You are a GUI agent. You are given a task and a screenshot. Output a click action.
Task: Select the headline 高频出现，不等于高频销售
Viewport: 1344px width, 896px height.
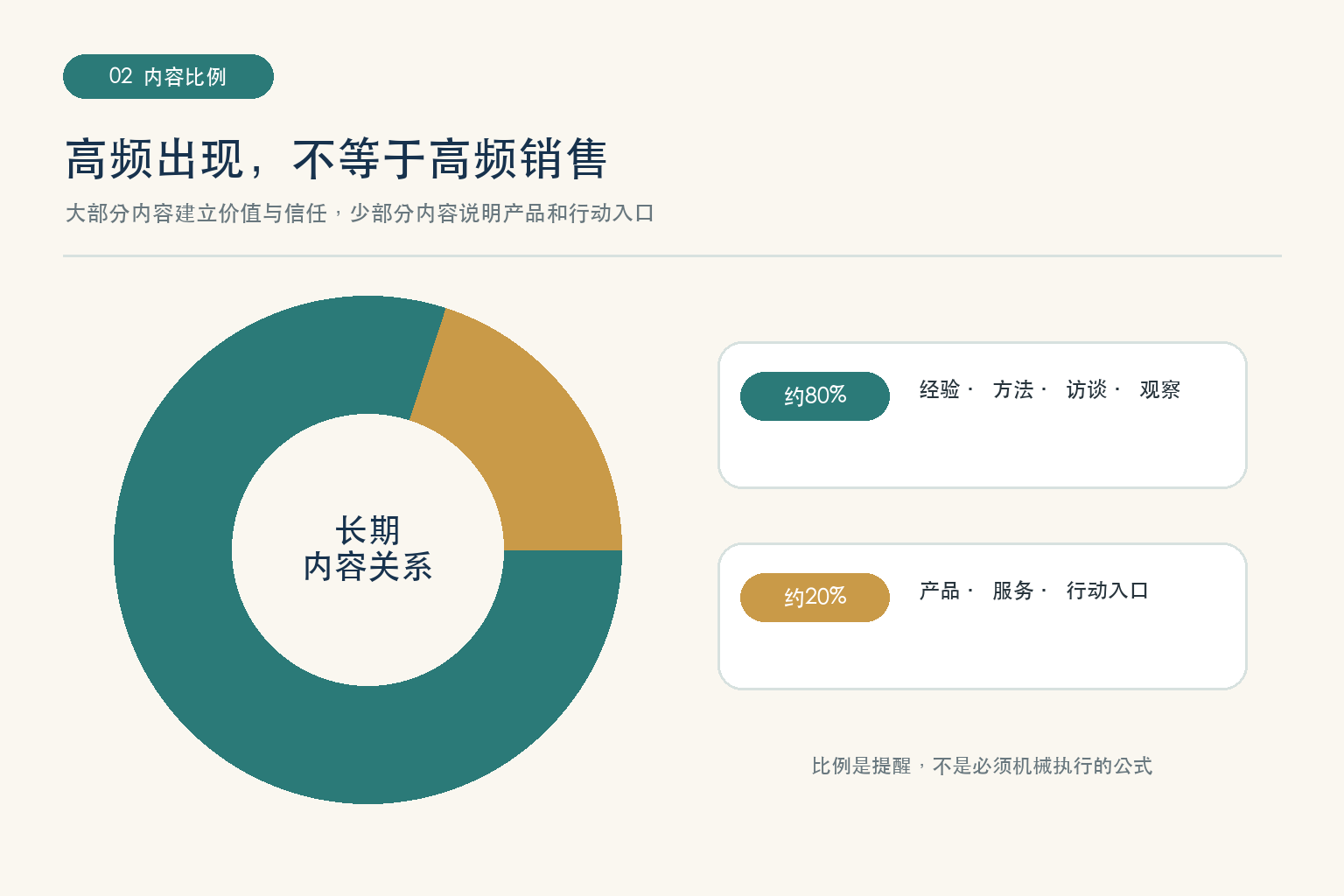336,158
